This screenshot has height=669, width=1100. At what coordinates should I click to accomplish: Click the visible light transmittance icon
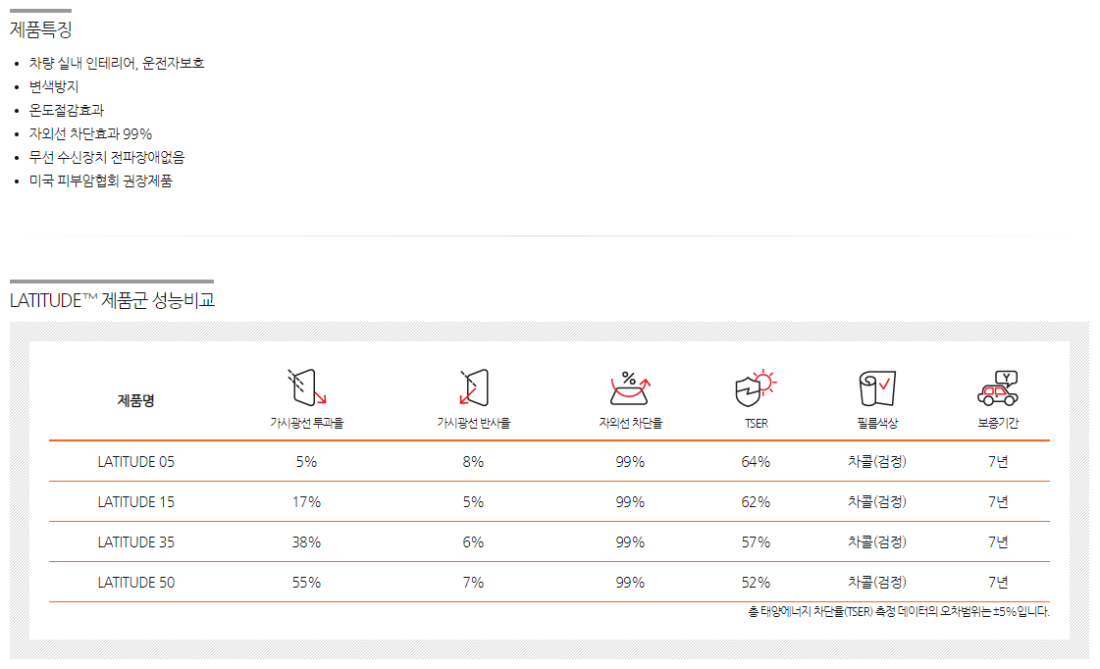pyautogui.click(x=307, y=387)
